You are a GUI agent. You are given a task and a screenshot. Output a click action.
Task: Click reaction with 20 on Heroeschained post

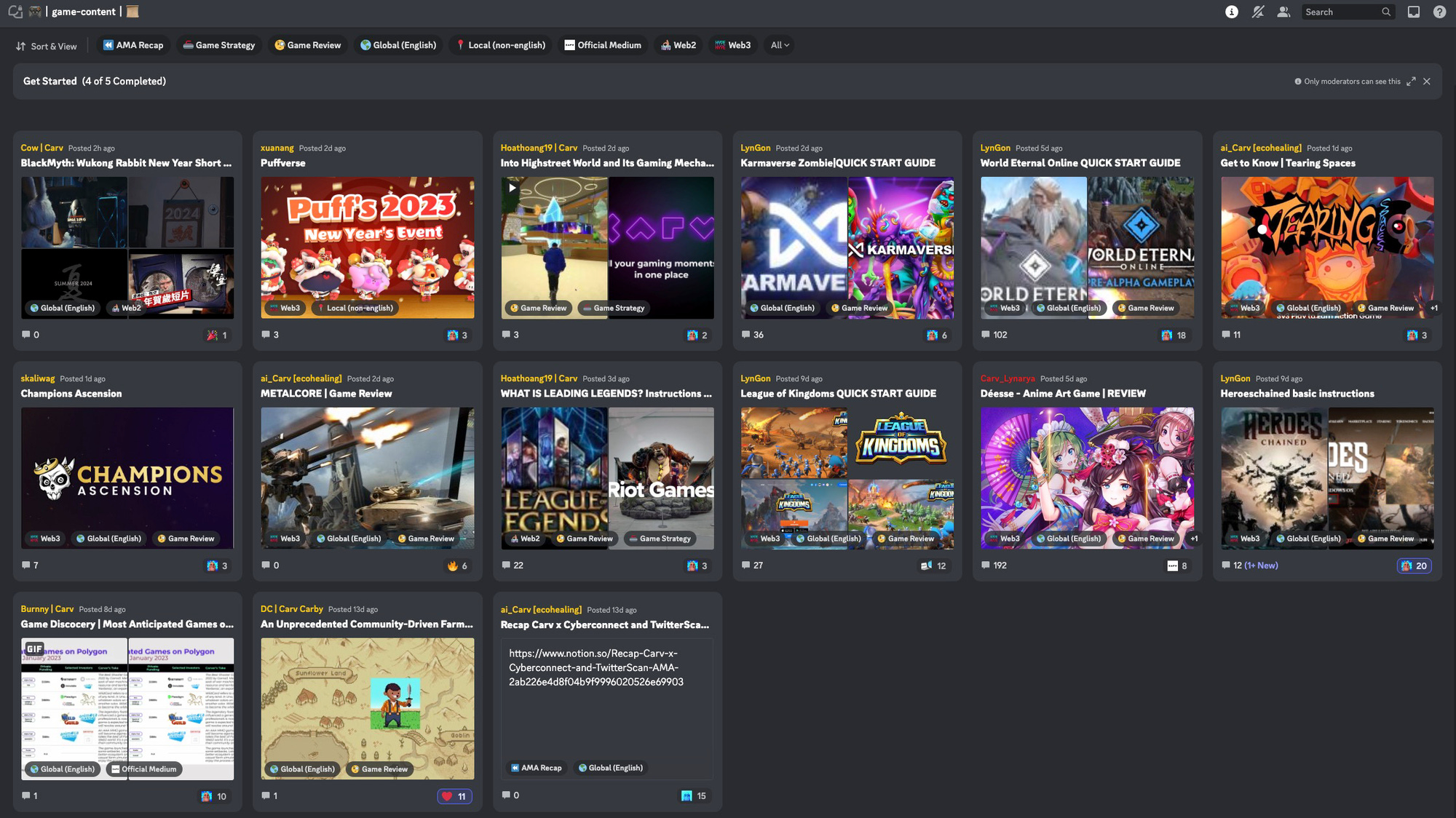(1414, 565)
